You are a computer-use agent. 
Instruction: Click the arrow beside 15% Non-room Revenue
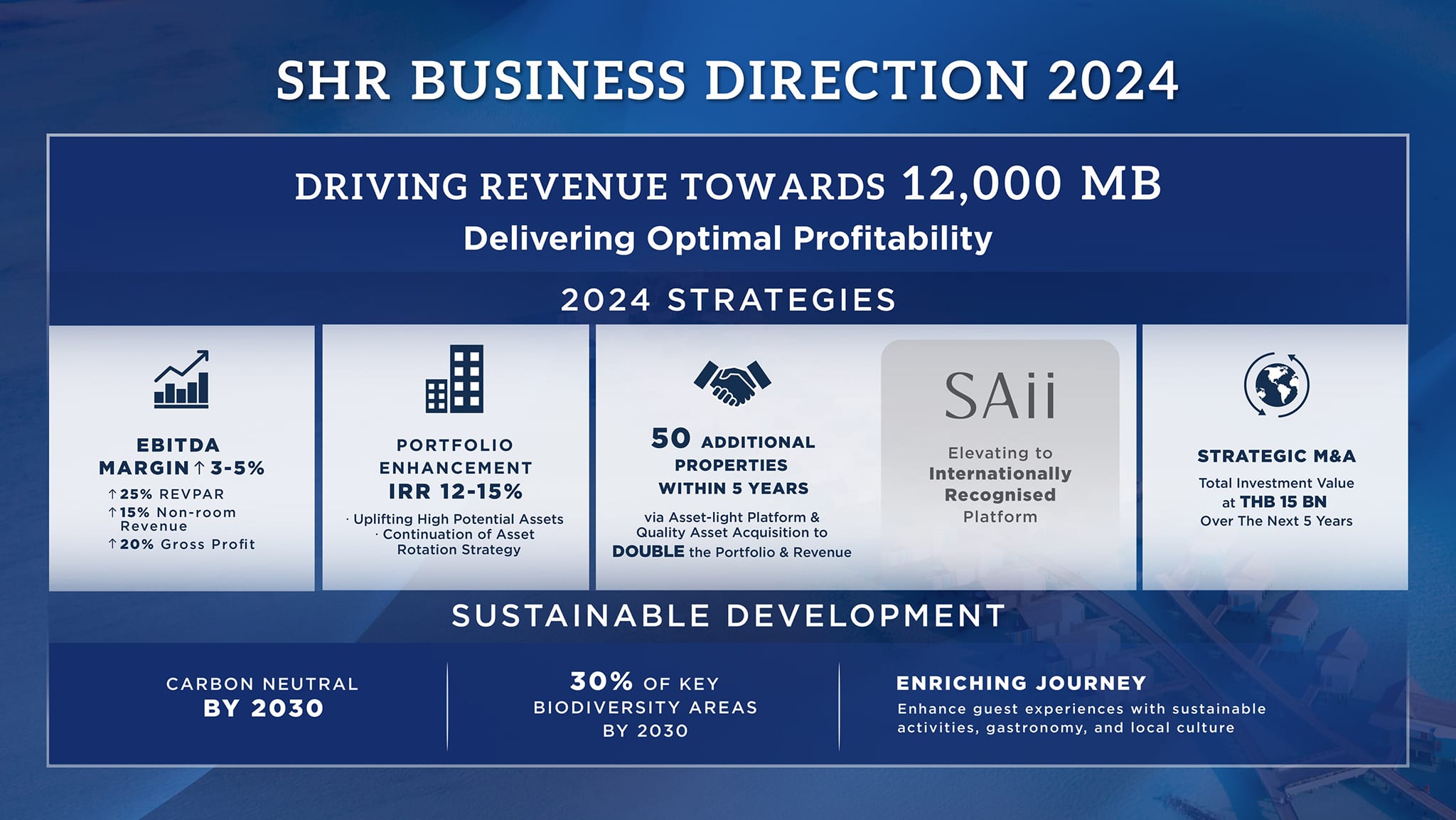coord(112,512)
